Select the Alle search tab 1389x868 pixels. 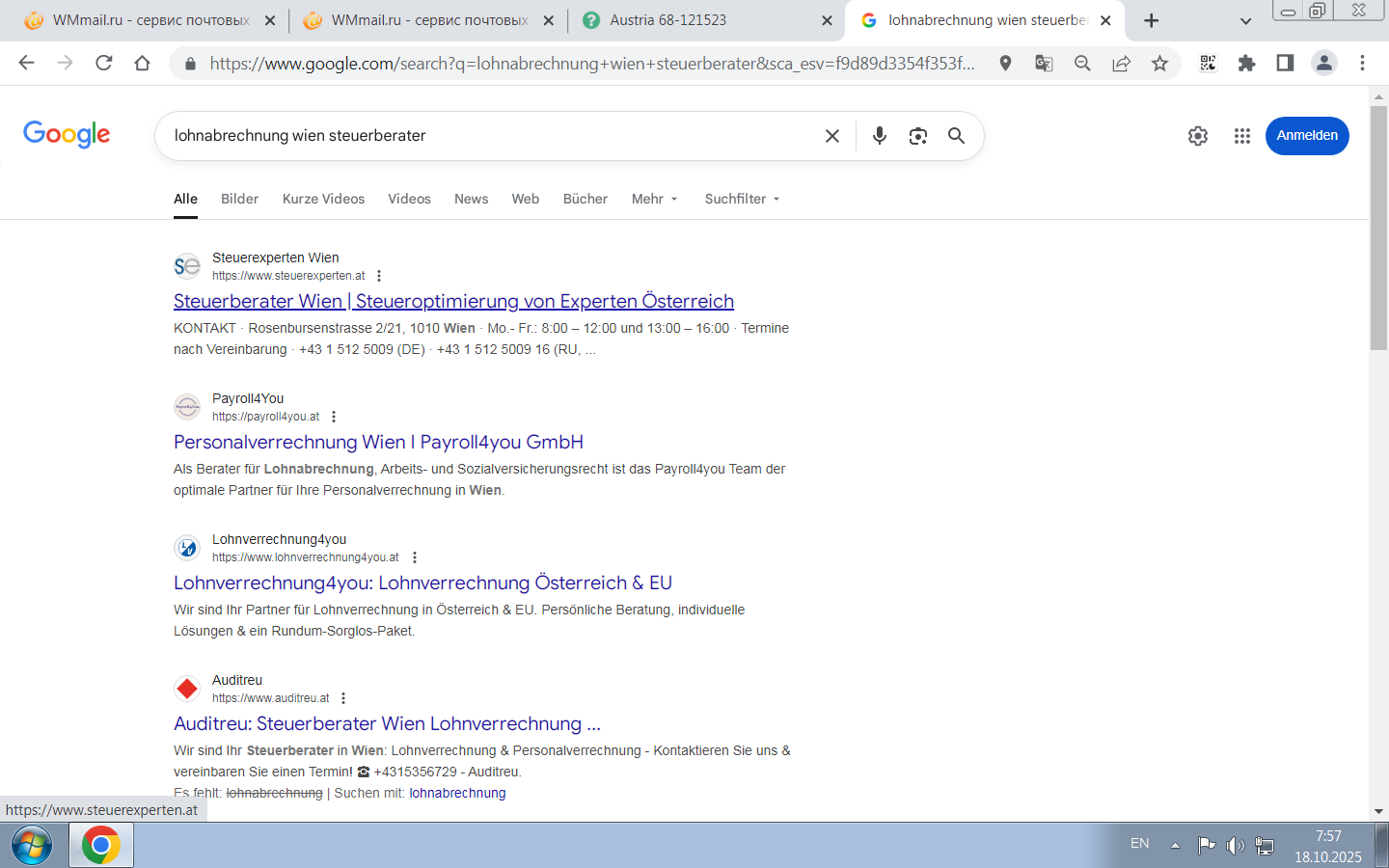coord(185,199)
